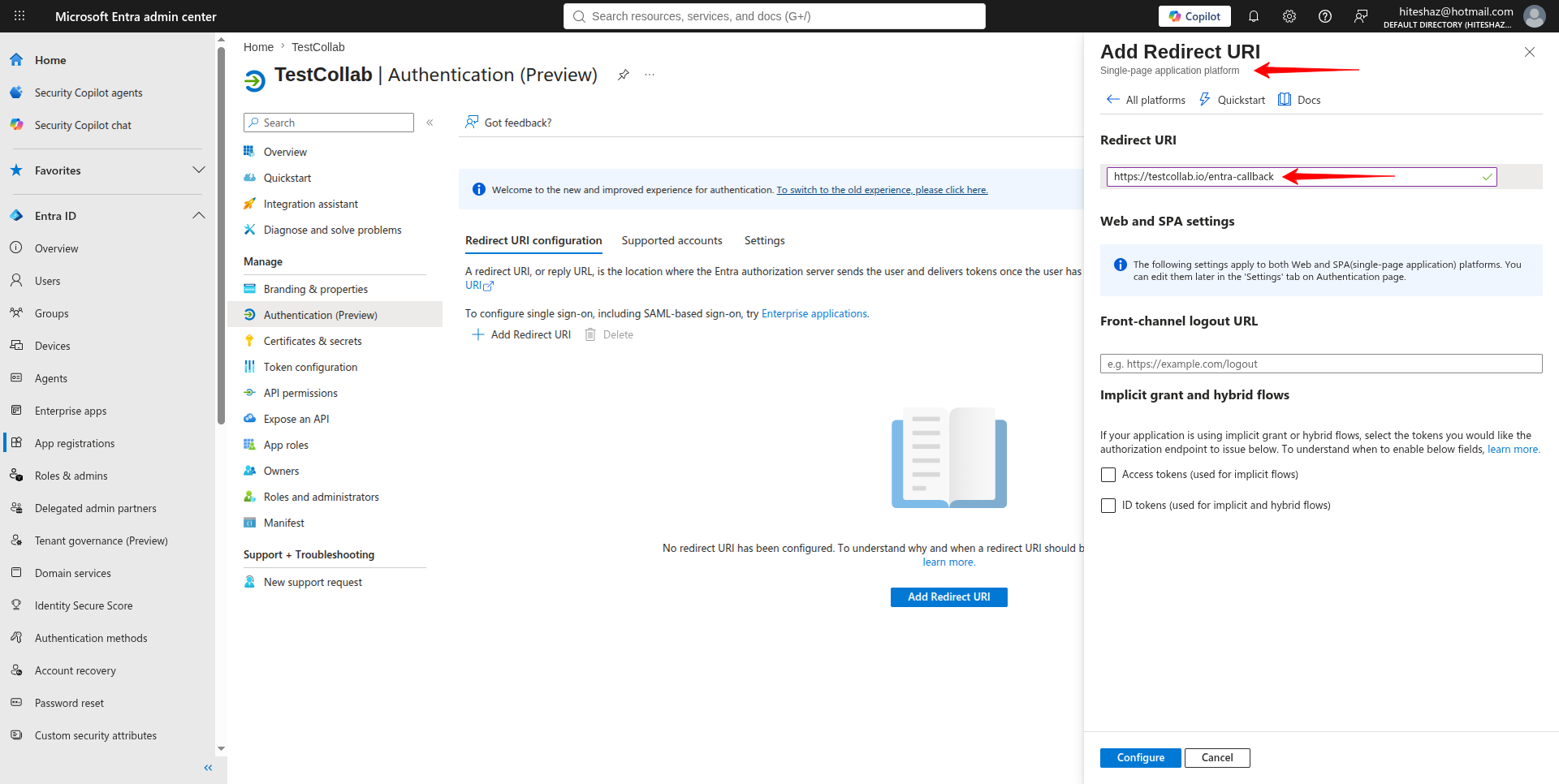Focus the resource menu Search box

pos(329,123)
